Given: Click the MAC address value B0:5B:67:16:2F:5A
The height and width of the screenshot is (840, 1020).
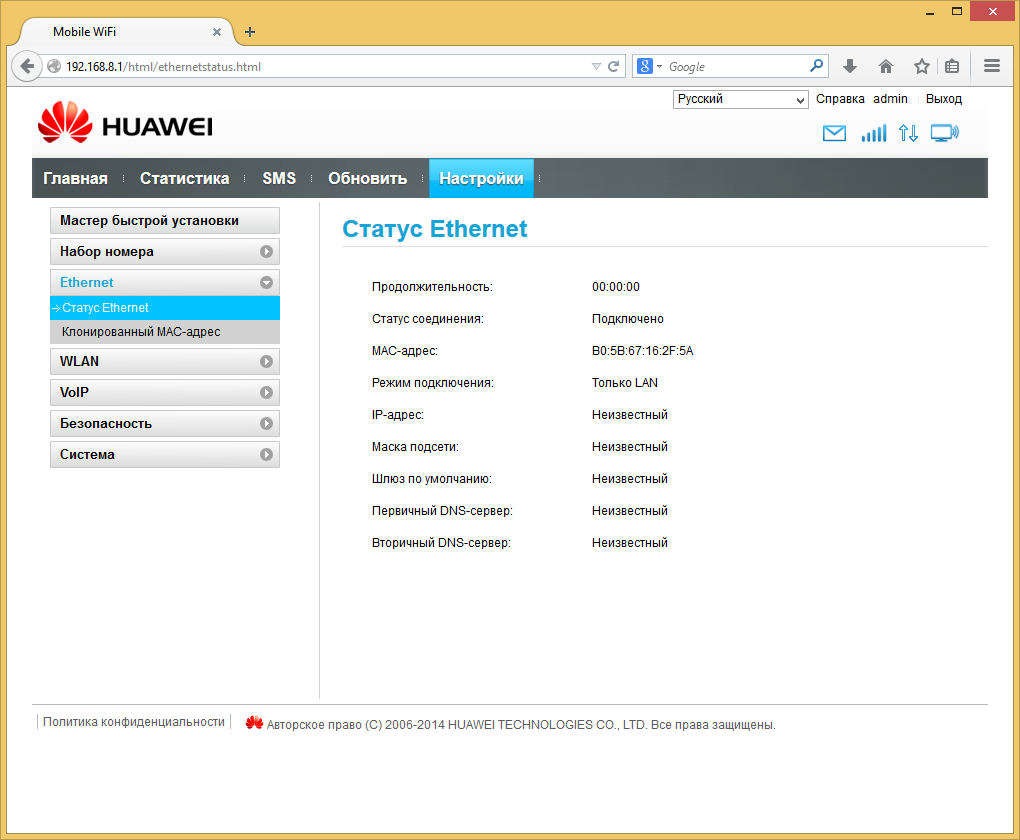Looking at the screenshot, I should pyautogui.click(x=643, y=351).
